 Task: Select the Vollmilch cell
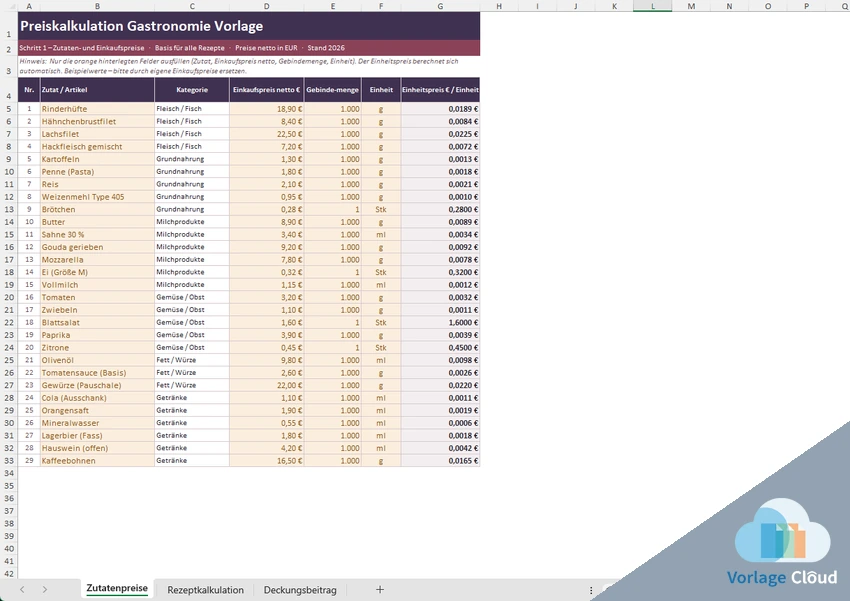pos(97,285)
